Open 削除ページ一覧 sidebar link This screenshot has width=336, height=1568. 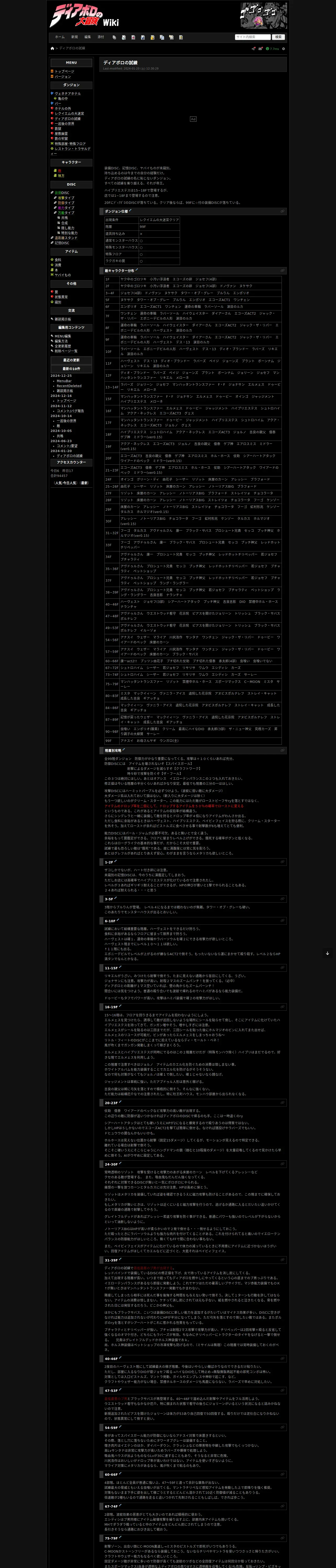tap(66, 351)
